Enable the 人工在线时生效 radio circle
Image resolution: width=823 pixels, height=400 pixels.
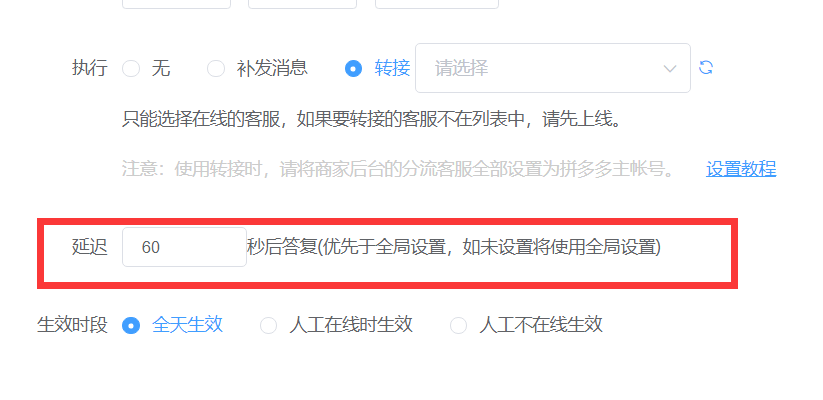coord(268,325)
